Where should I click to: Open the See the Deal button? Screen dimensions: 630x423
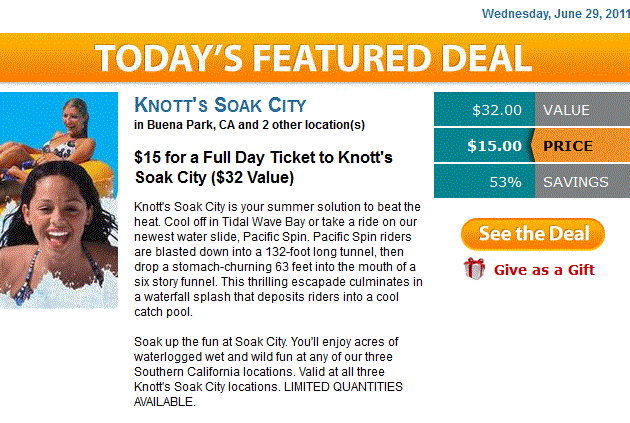pos(533,234)
